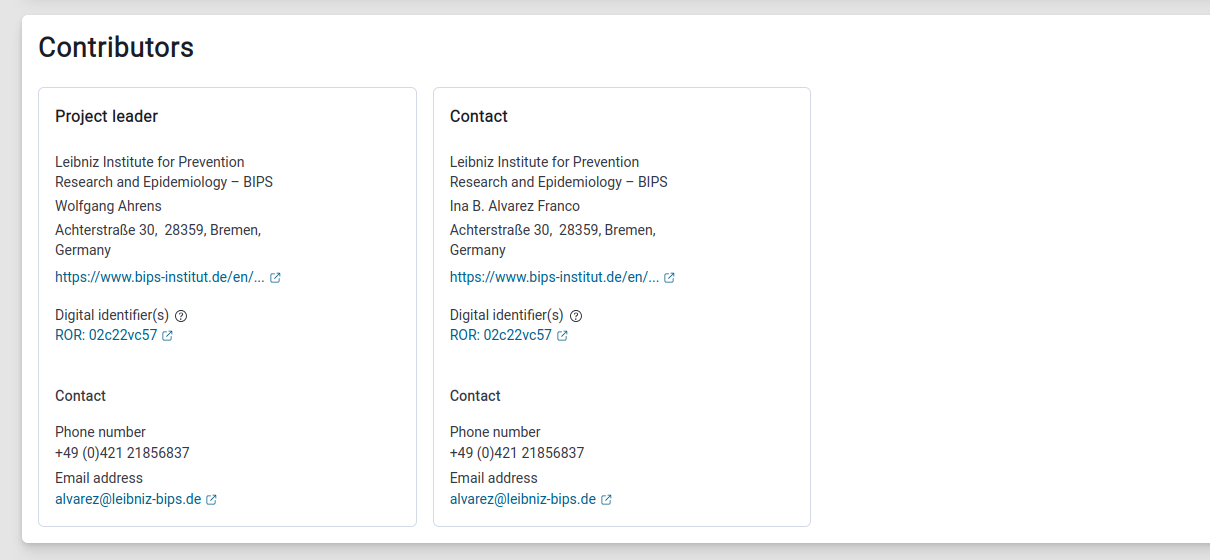Click the Project leader card title

click(x=106, y=116)
